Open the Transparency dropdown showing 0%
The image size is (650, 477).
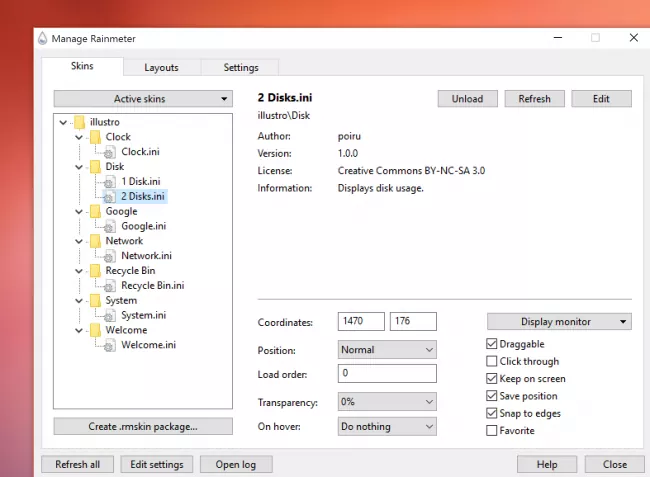(x=386, y=401)
